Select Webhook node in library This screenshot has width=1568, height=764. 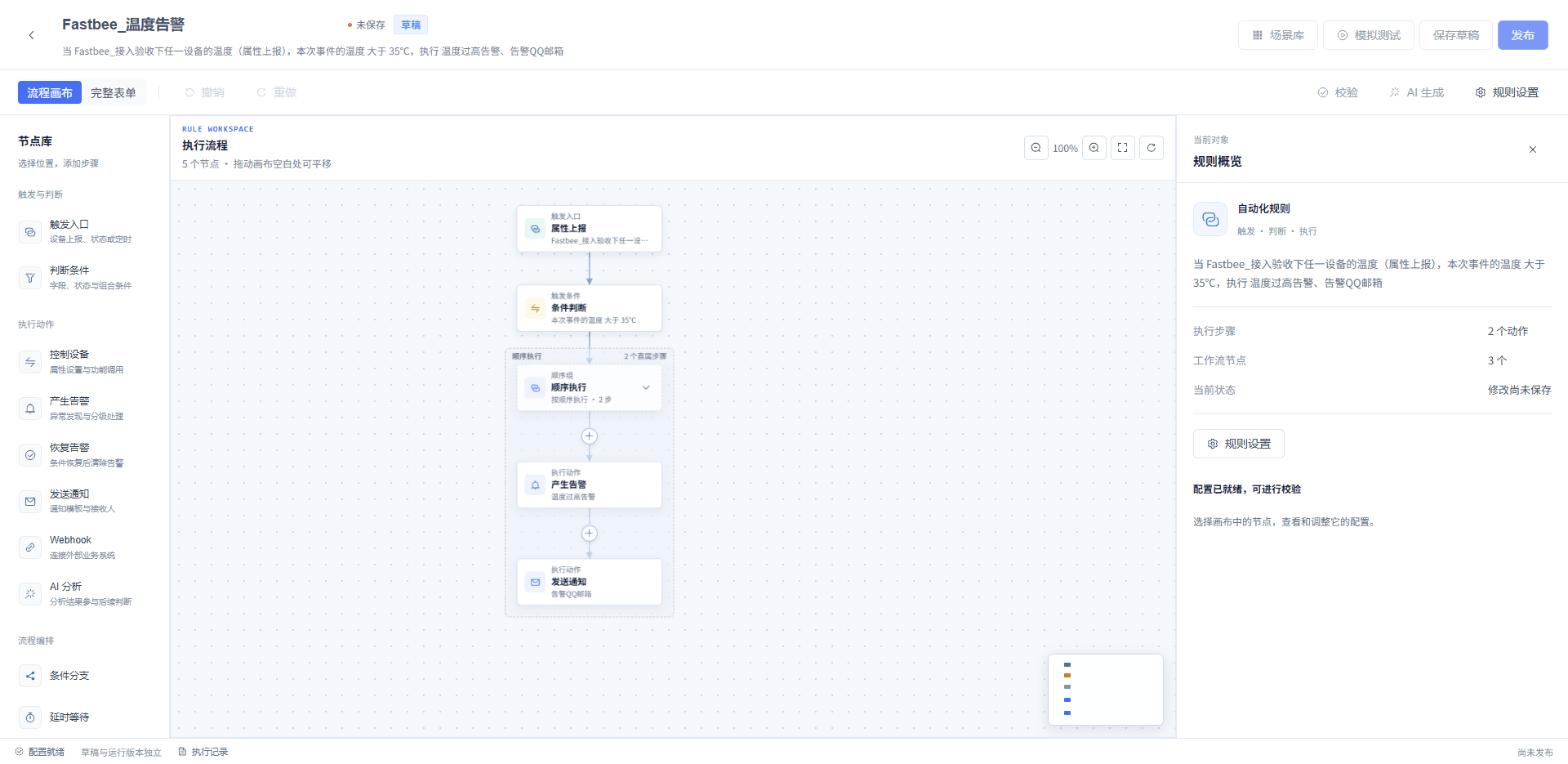(85, 547)
